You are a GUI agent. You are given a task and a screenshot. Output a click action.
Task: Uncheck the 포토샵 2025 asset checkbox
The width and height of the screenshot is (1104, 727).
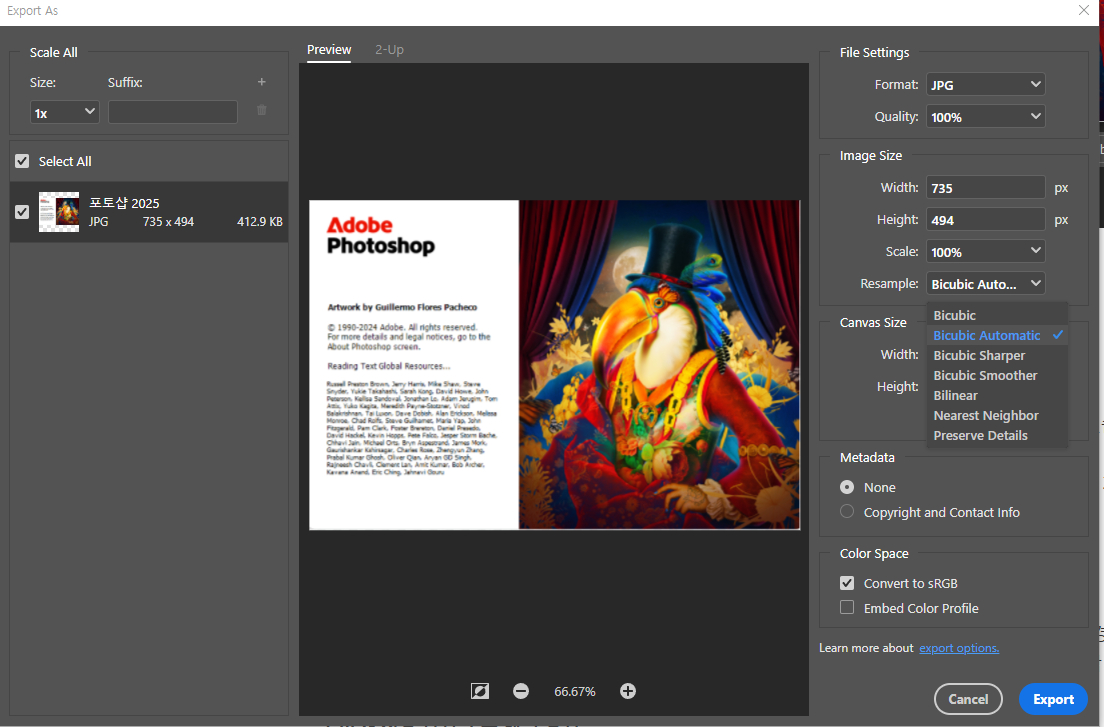23,212
